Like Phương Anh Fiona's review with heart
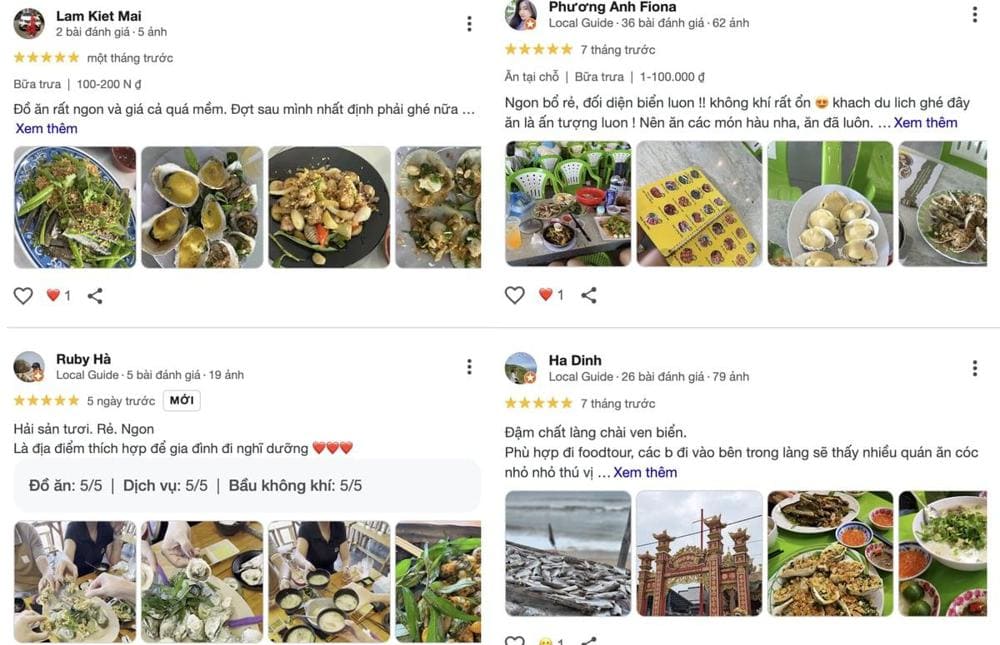This screenshot has height=645, width=1000. [x=515, y=295]
